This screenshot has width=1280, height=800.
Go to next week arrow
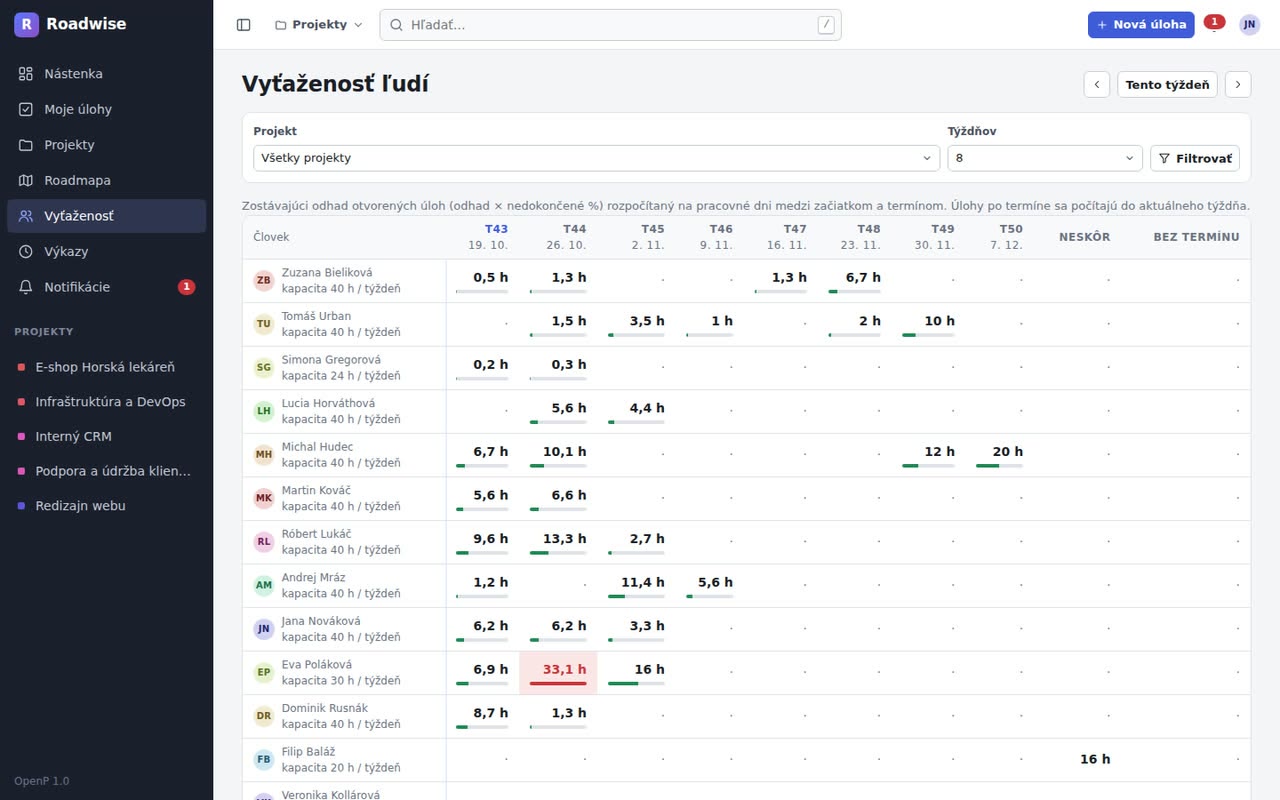click(x=1238, y=85)
